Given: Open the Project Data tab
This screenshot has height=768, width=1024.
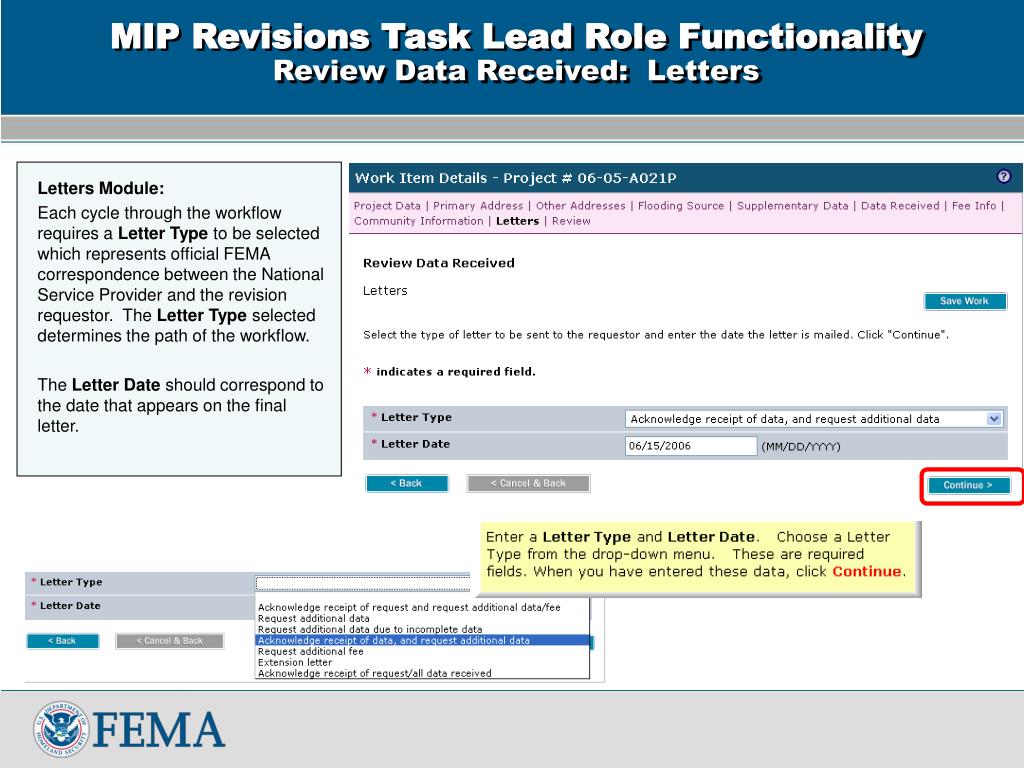Looking at the screenshot, I should pyautogui.click(x=387, y=206).
